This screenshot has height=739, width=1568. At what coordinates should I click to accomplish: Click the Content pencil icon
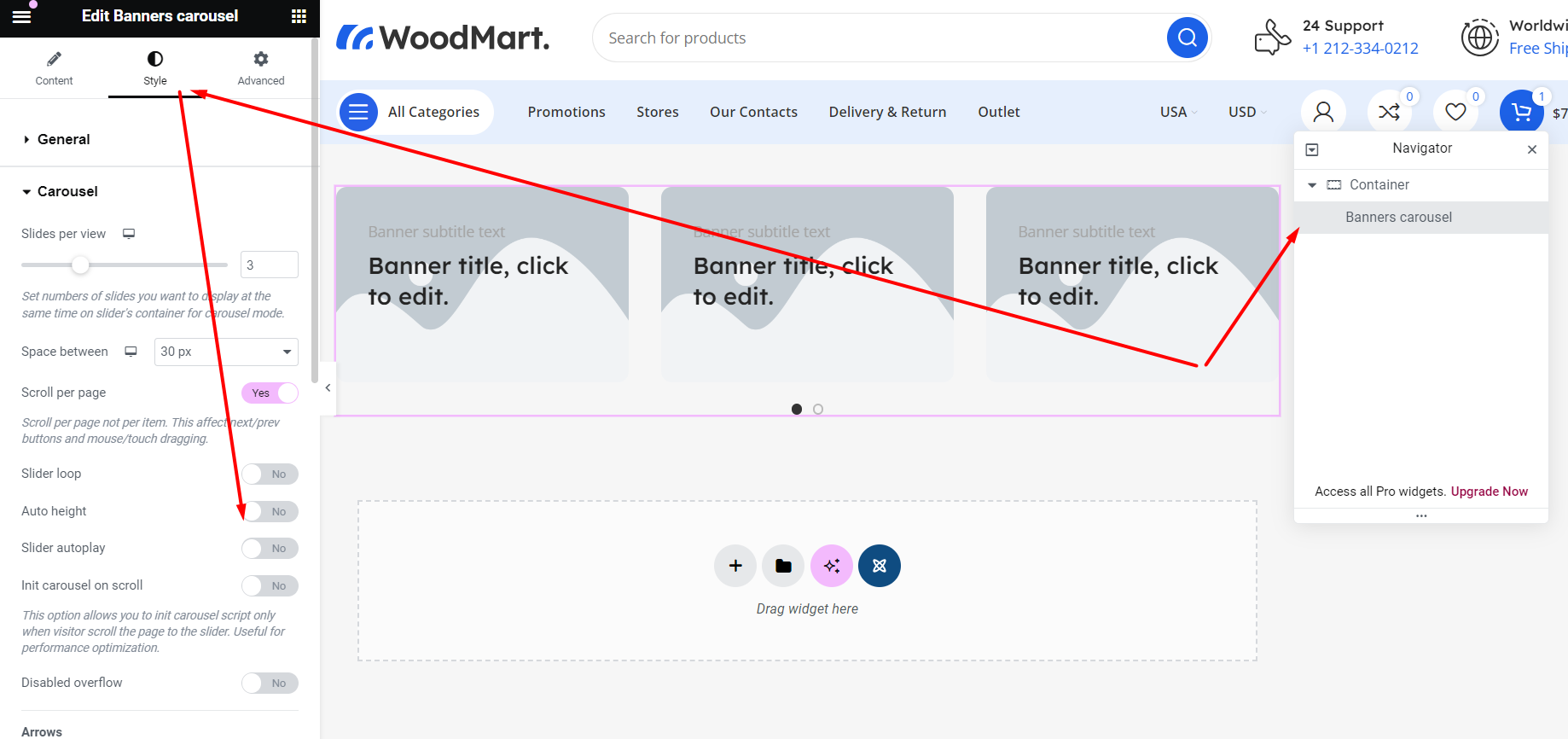(x=54, y=59)
